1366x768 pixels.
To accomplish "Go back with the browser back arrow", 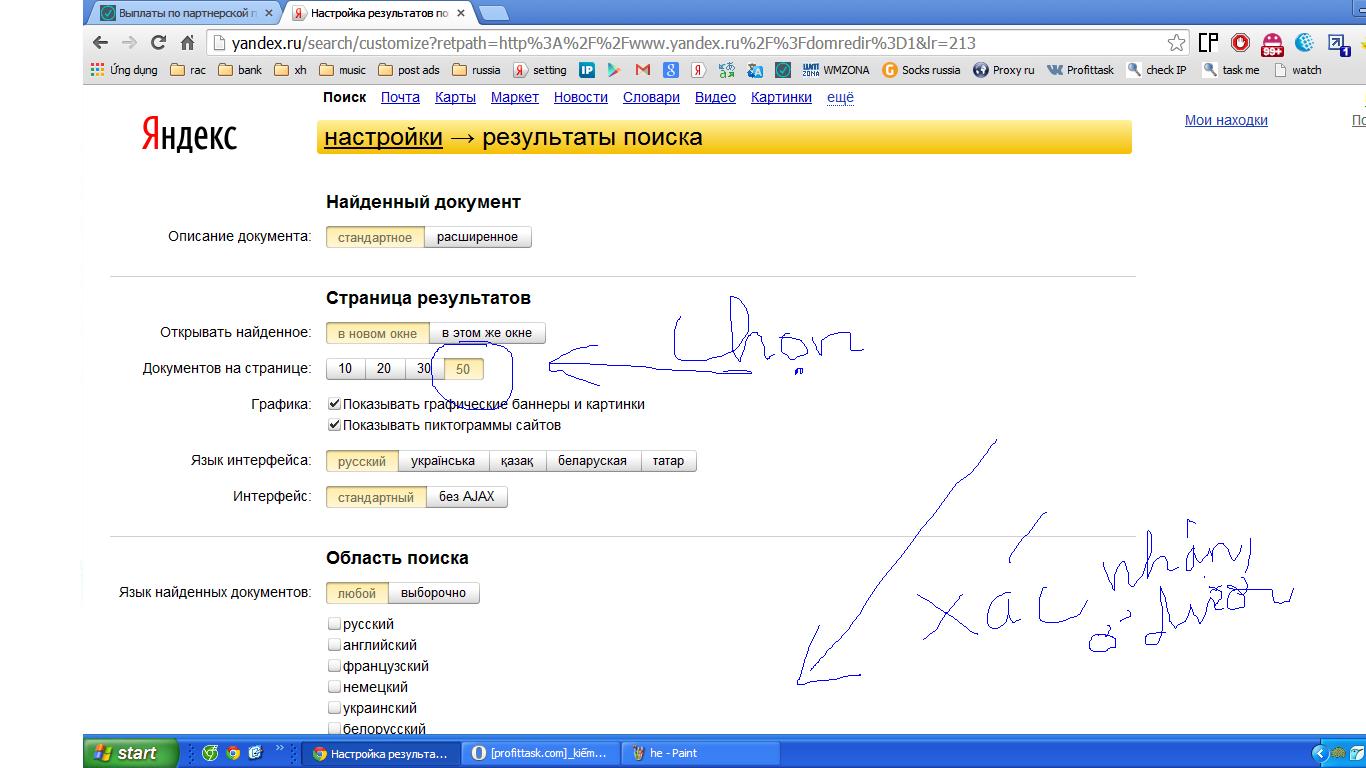I will click(x=100, y=43).
